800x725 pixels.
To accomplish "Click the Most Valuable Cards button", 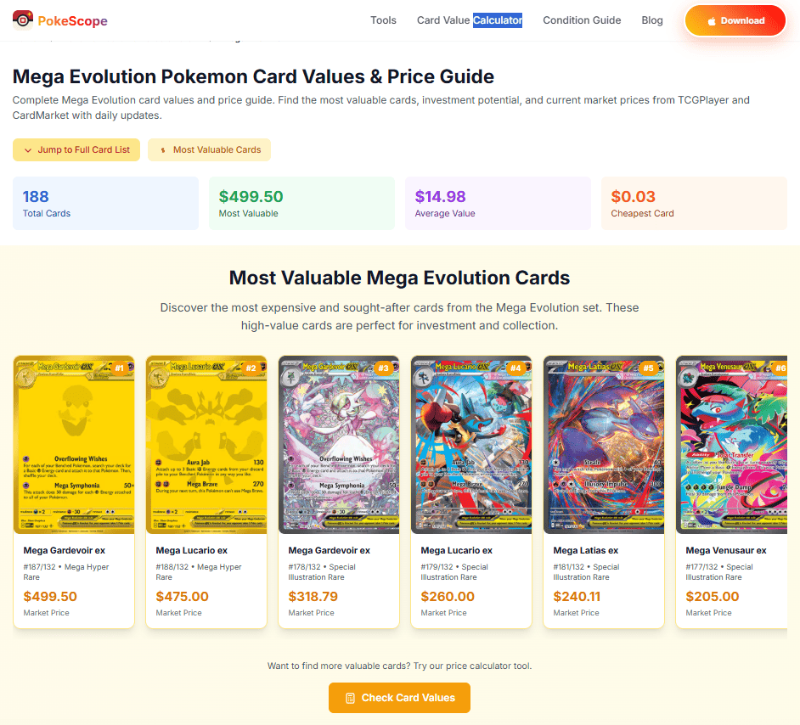I will (x=209, y=150).
